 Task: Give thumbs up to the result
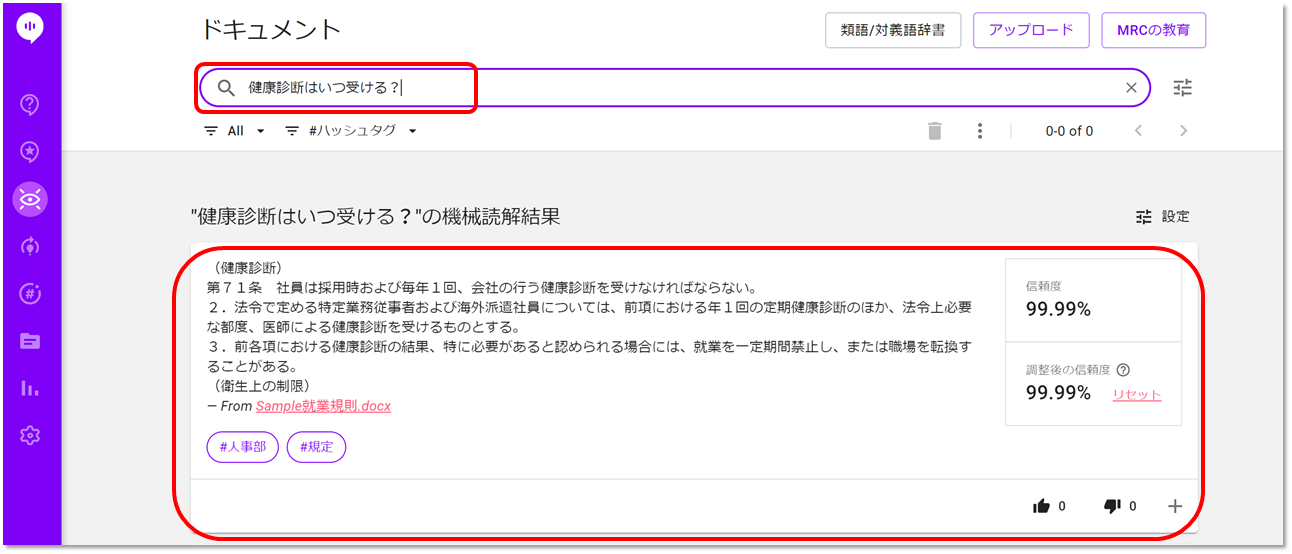1041,506
